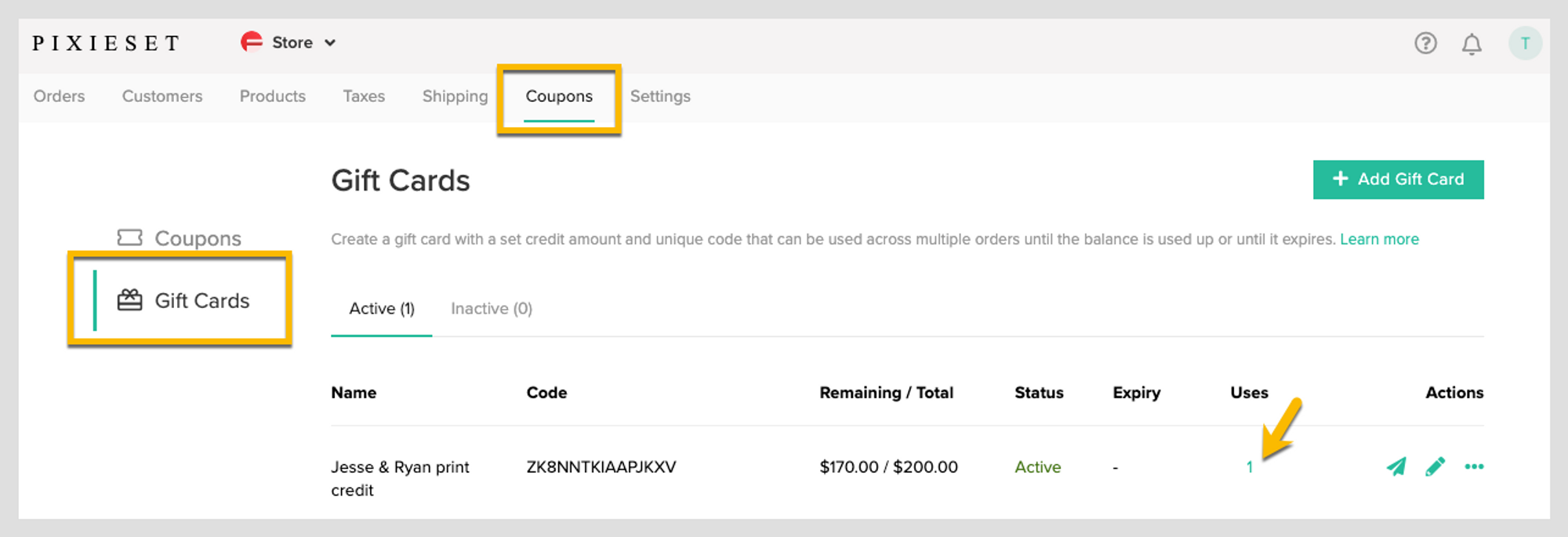The height and width of the screenshot is (537, 1568).
Task: Show the Inactive (0) gift cards
Action: (x=492, y=309)
